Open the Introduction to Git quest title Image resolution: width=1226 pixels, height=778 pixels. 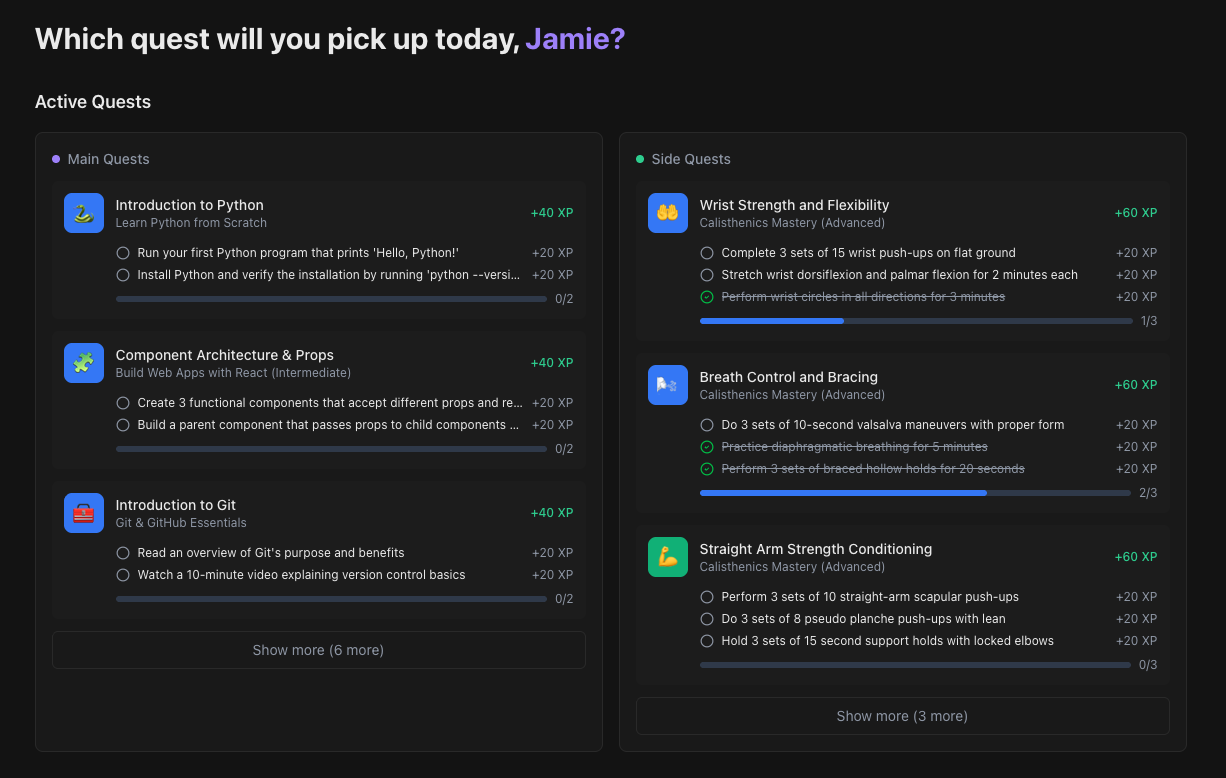(x=175, y=505)
